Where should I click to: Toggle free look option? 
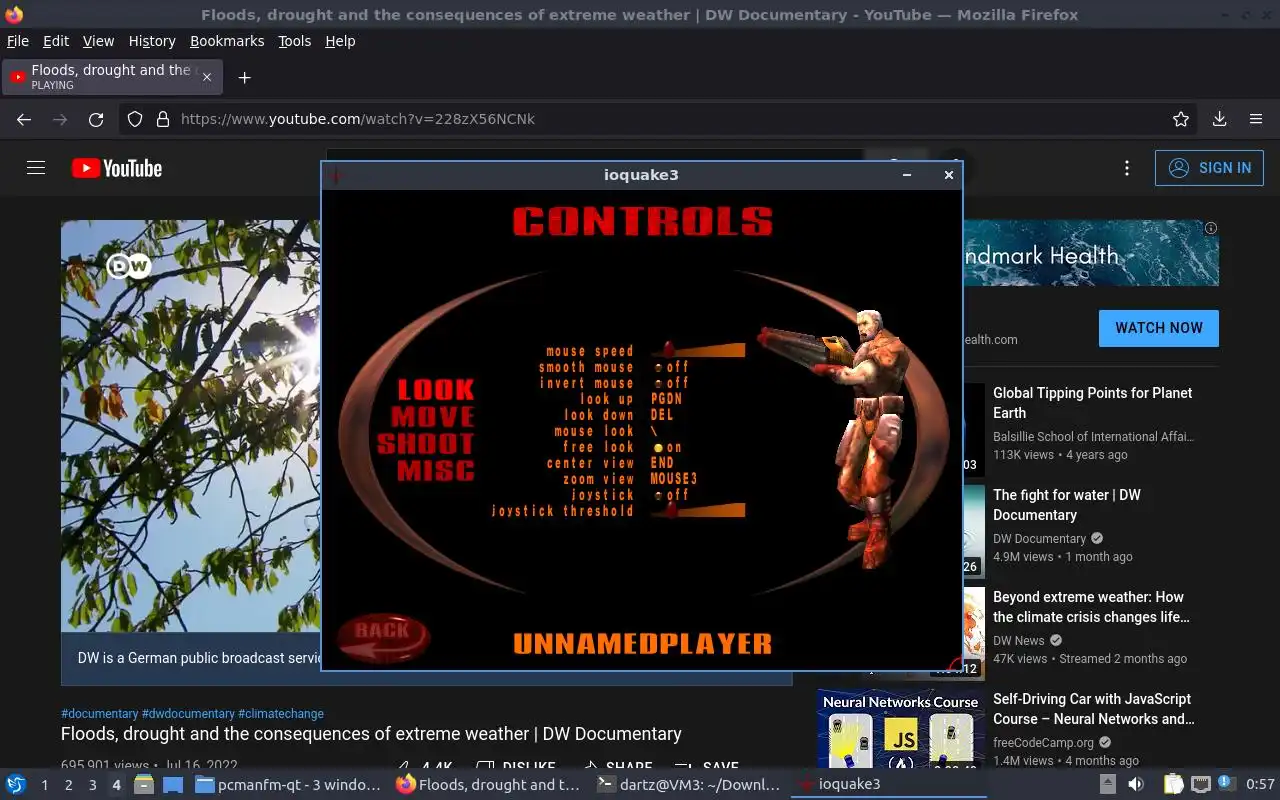(x=667, y=447)
